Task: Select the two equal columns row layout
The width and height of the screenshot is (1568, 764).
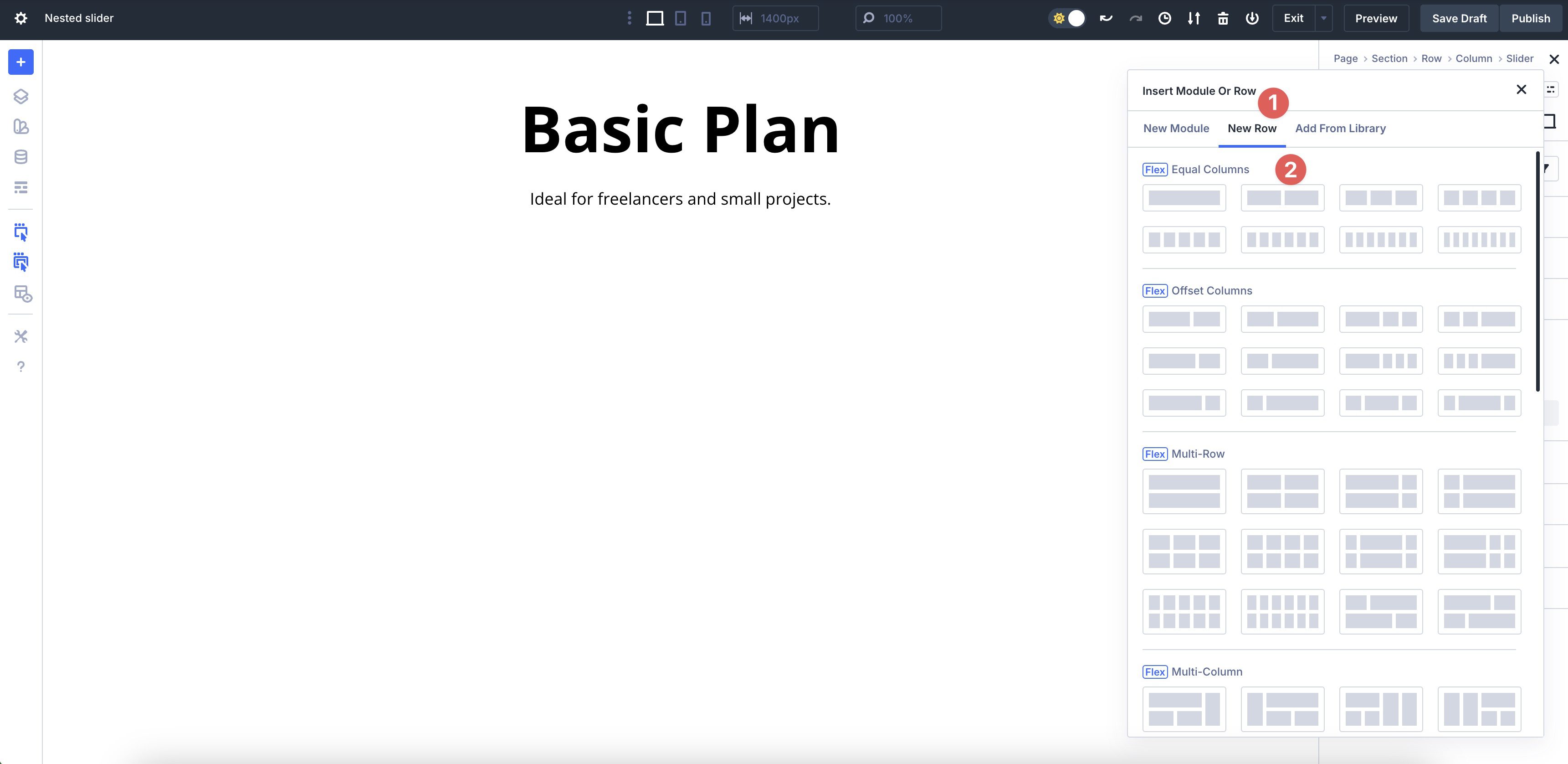Action: 1282,197
